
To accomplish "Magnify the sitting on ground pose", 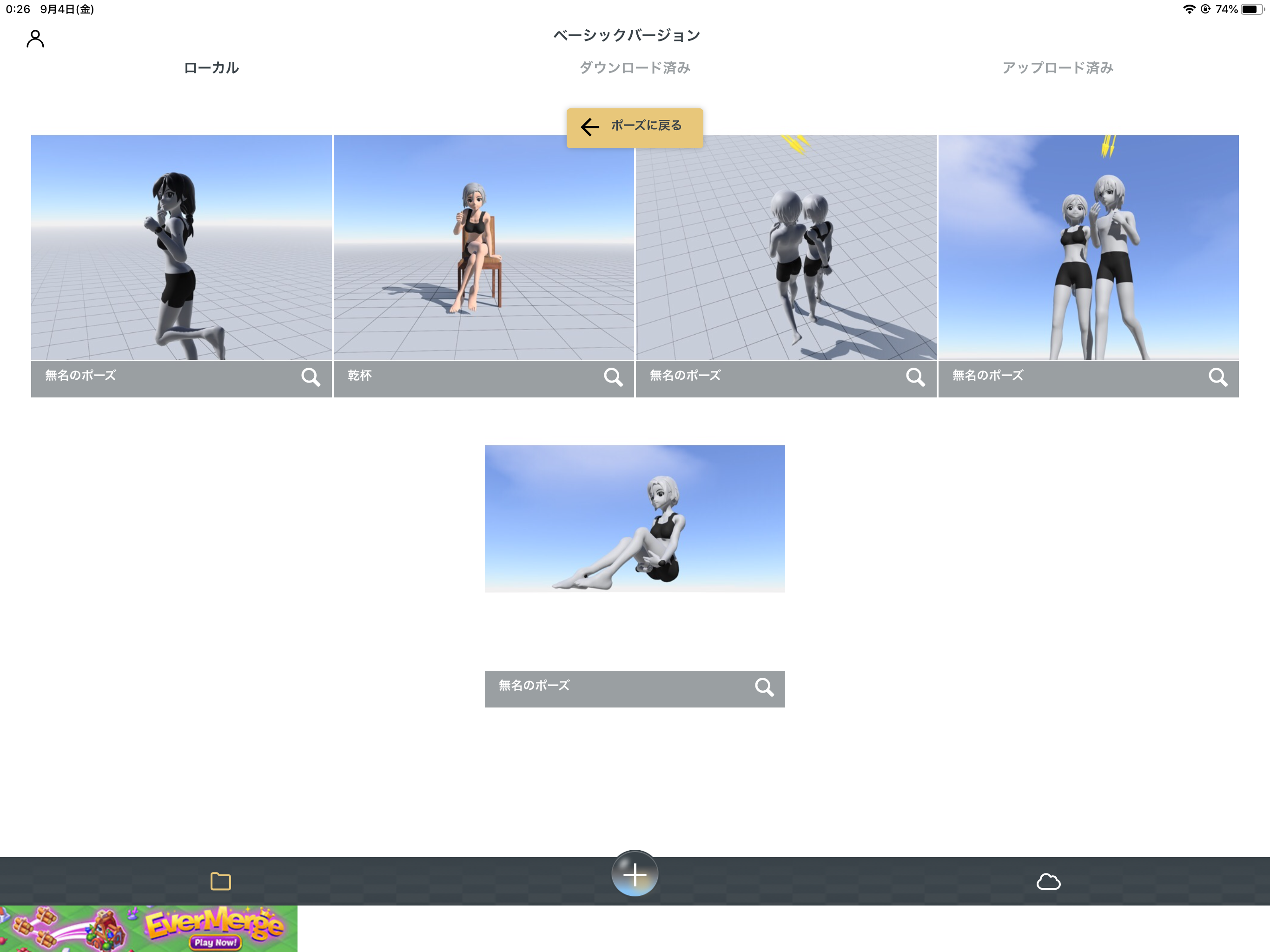I will click(x=764, y=687).
